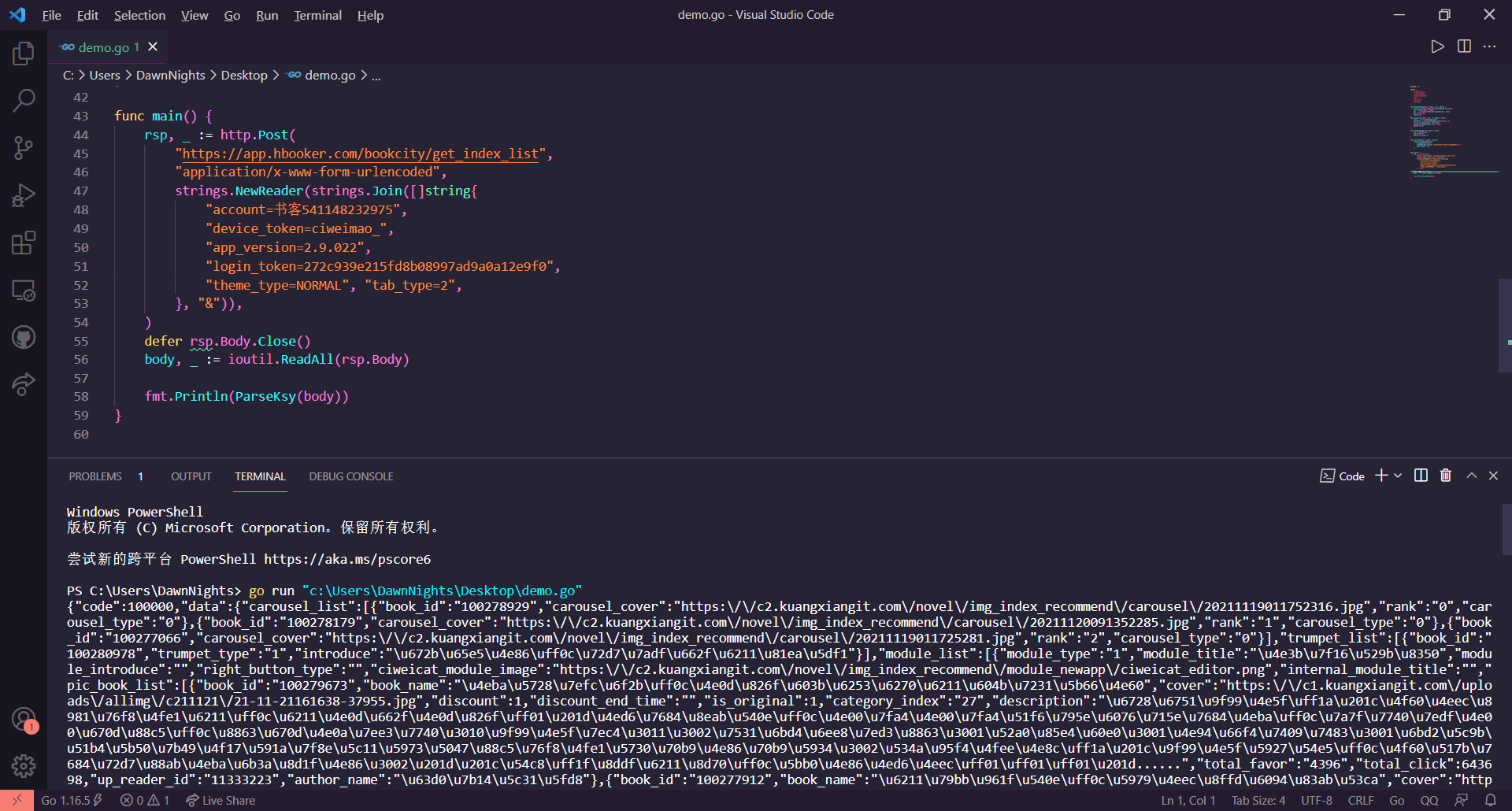The image size is (1512, 811).
Task: Split the terminal panel
Action: 1421,476
